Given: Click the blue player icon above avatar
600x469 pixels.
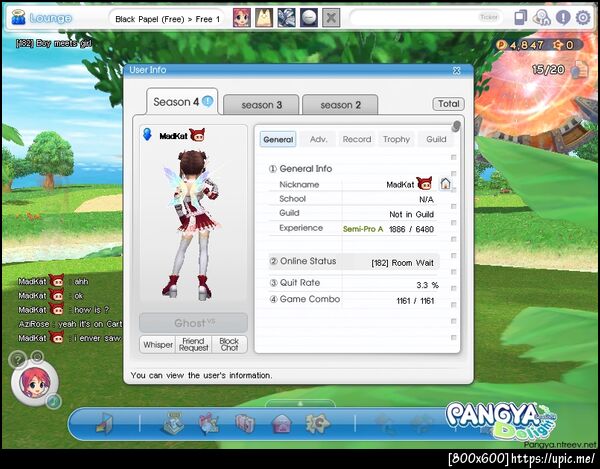Looking at the screenshot, I should point(147,134).
